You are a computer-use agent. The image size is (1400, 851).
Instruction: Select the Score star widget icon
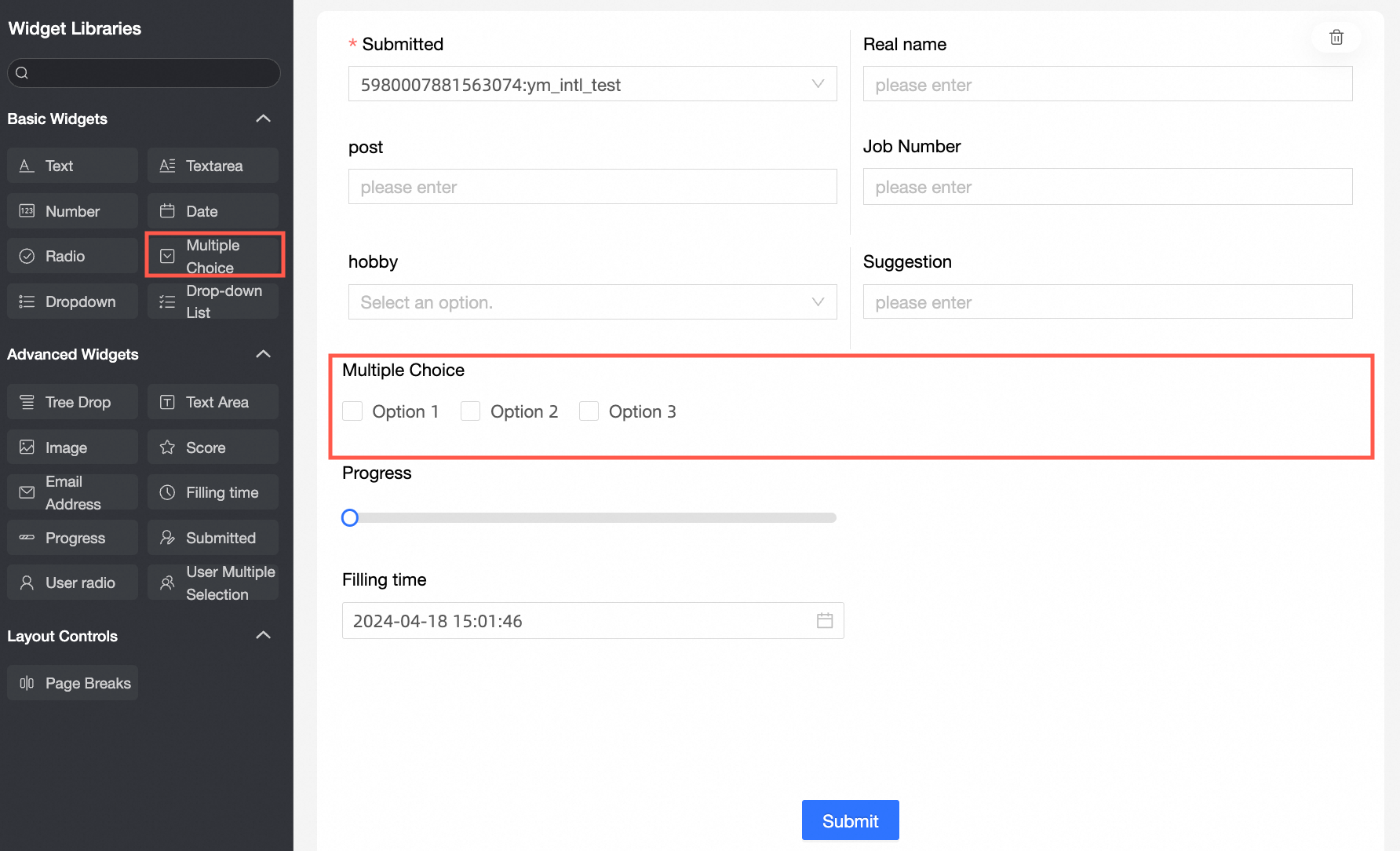[x=167, y=447]
